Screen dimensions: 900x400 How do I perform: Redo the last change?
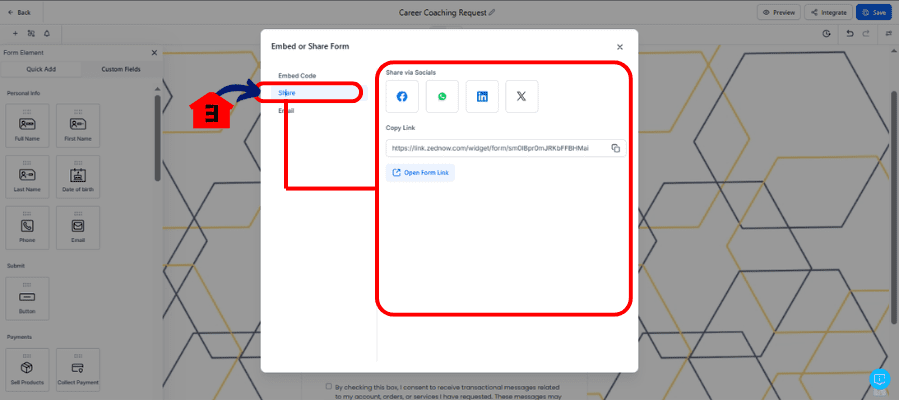pos(866,34)
